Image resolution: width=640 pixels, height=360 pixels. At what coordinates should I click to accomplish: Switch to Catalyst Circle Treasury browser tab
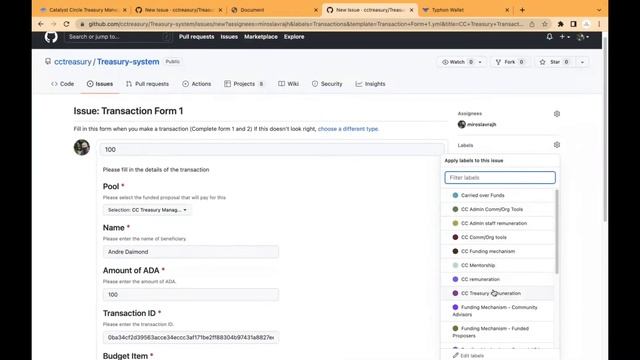click(84, 10)
